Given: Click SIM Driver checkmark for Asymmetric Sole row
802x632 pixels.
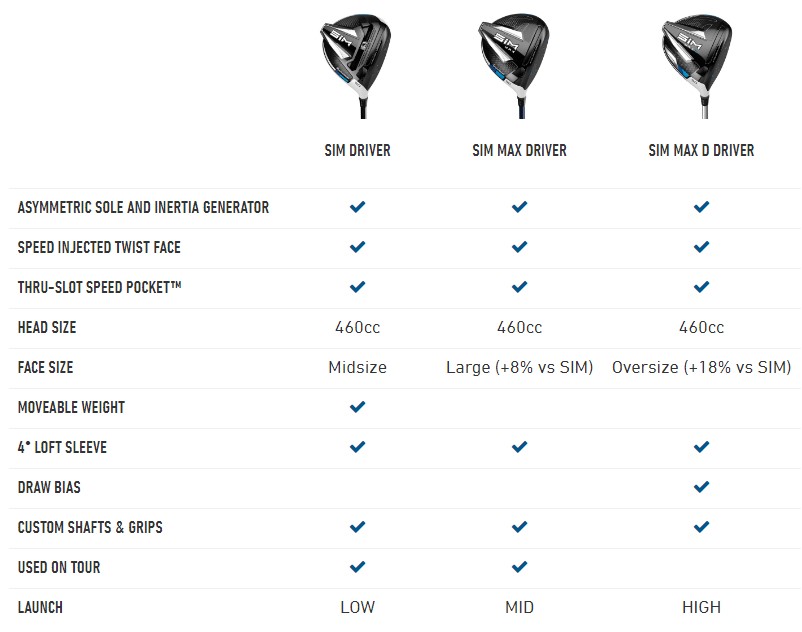Looking at the screenshot, I should (358, 207).
